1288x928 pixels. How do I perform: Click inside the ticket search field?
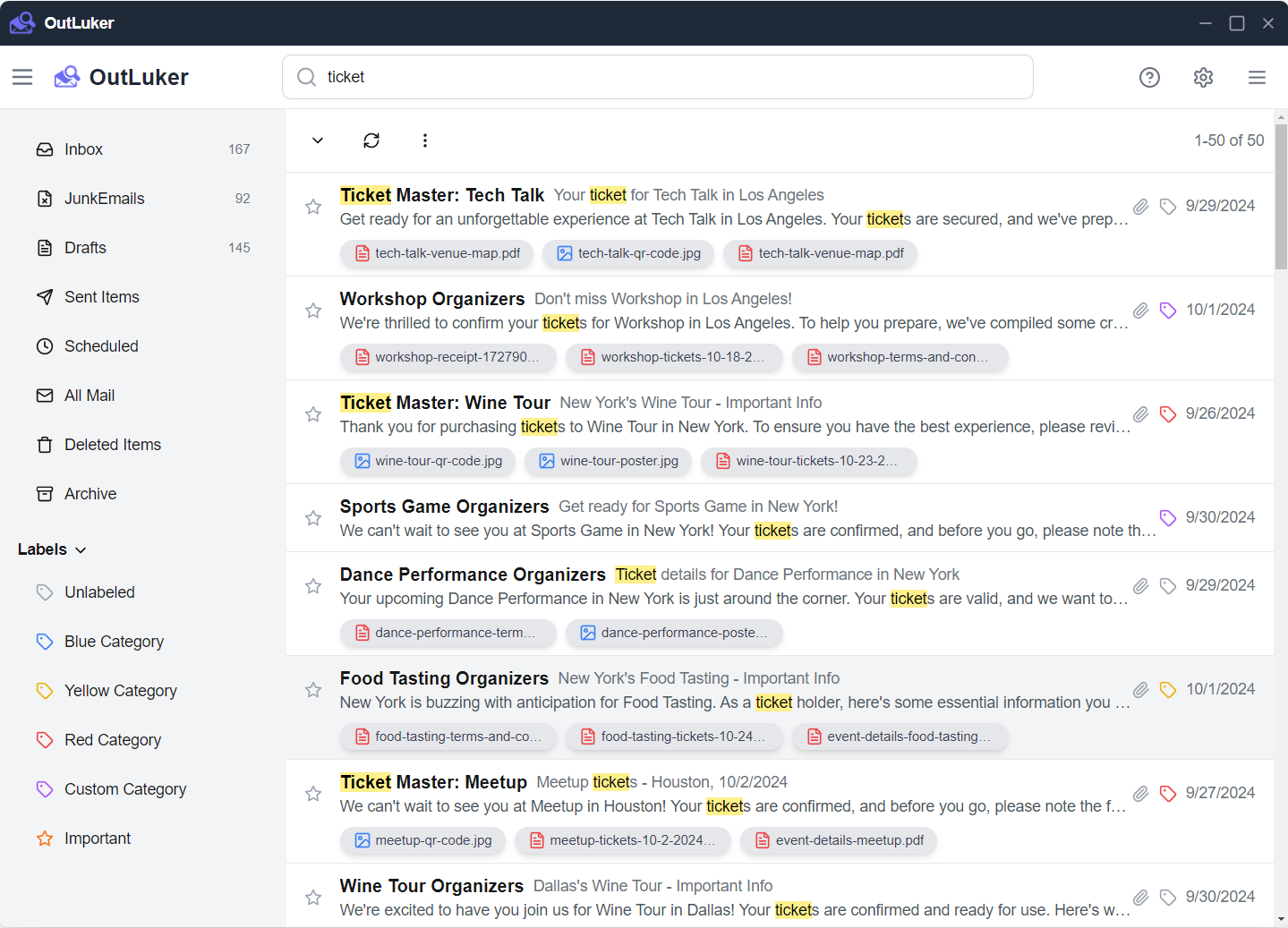click(658, 77)
